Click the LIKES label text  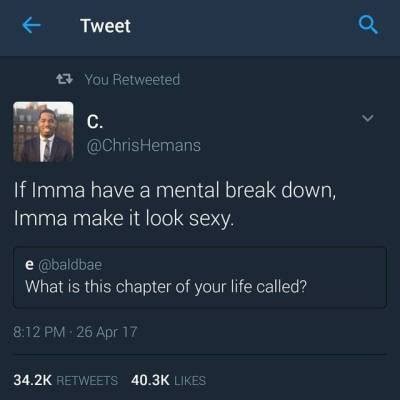[x=190, y=380]
